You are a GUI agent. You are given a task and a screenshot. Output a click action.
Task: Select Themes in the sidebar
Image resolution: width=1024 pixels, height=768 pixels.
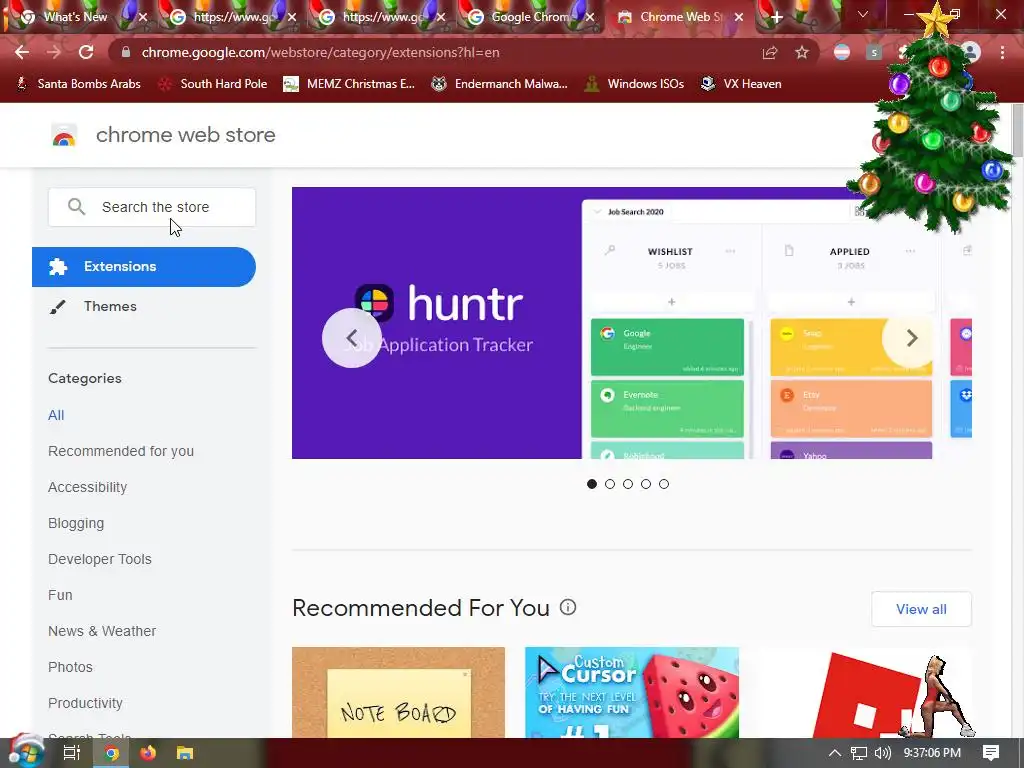(x=110, y=306)
